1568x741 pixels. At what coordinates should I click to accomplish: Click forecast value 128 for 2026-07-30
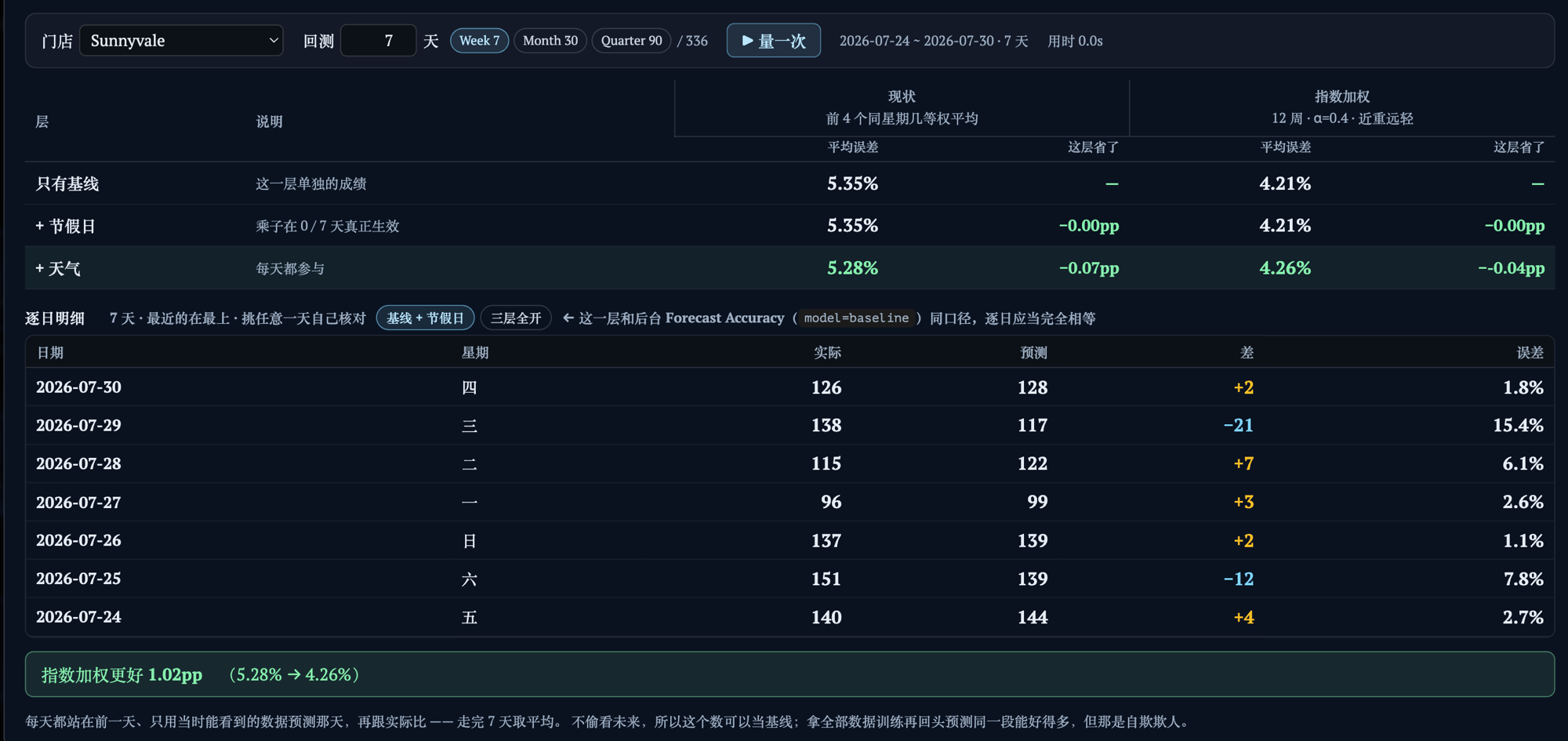click(x=1033, y=387)
